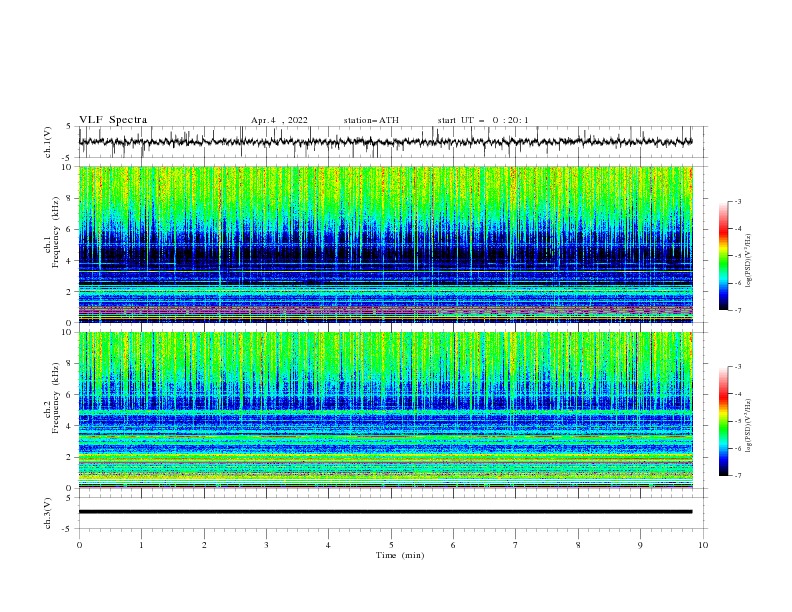
Task: Click the ch.2 PSD color scale bar
Action: (723, 421)
